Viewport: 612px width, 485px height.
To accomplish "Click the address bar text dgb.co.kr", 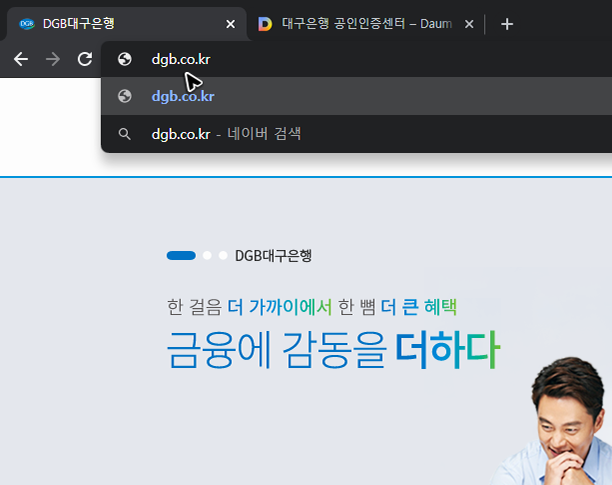I will 181,59.
